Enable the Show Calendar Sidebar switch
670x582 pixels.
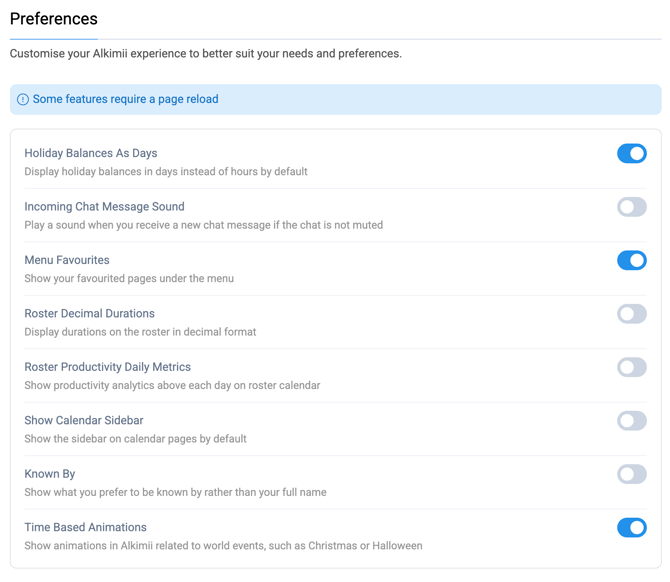(631, 421)
